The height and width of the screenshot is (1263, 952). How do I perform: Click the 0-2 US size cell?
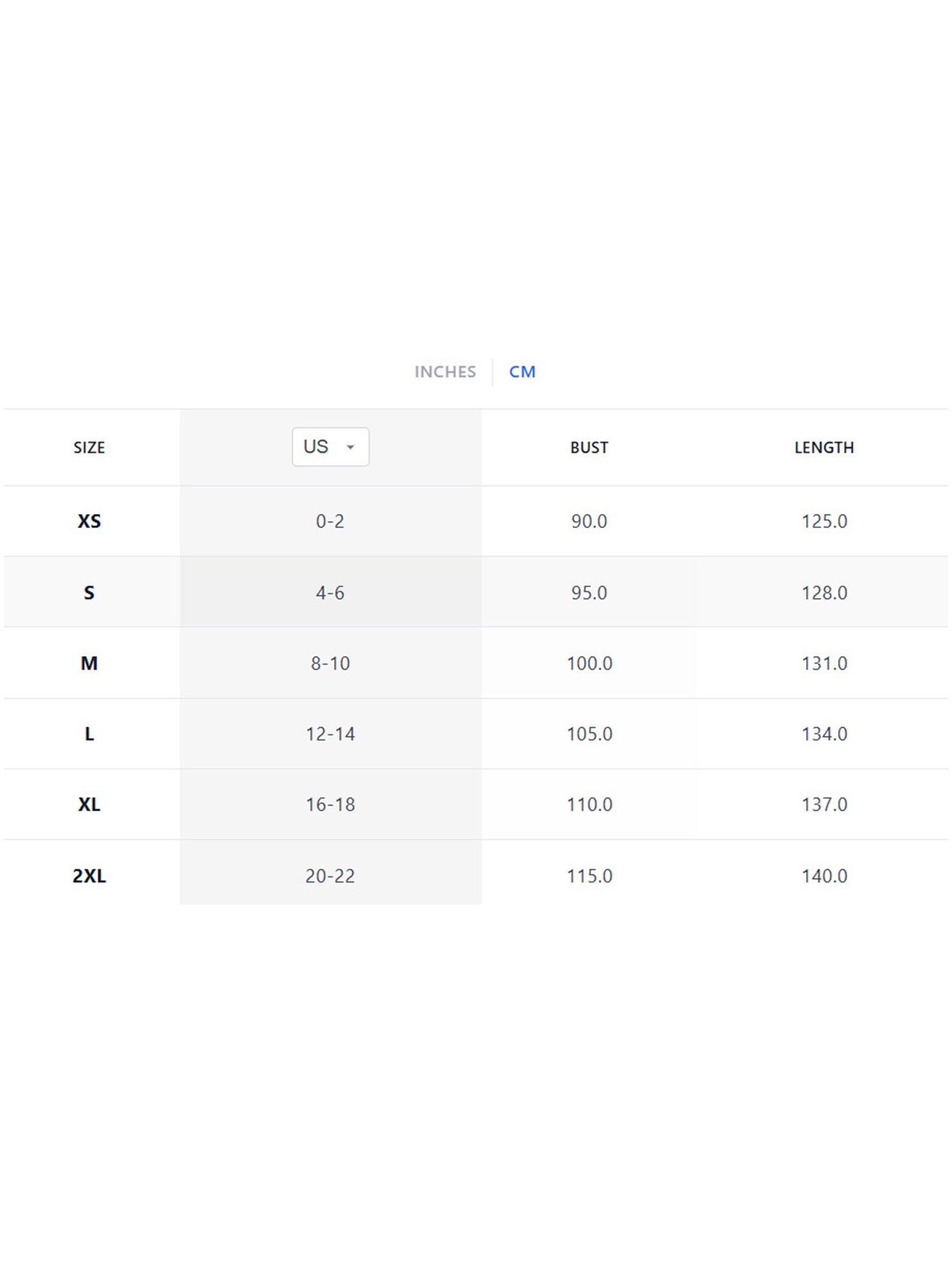click(x=330, y=521)
